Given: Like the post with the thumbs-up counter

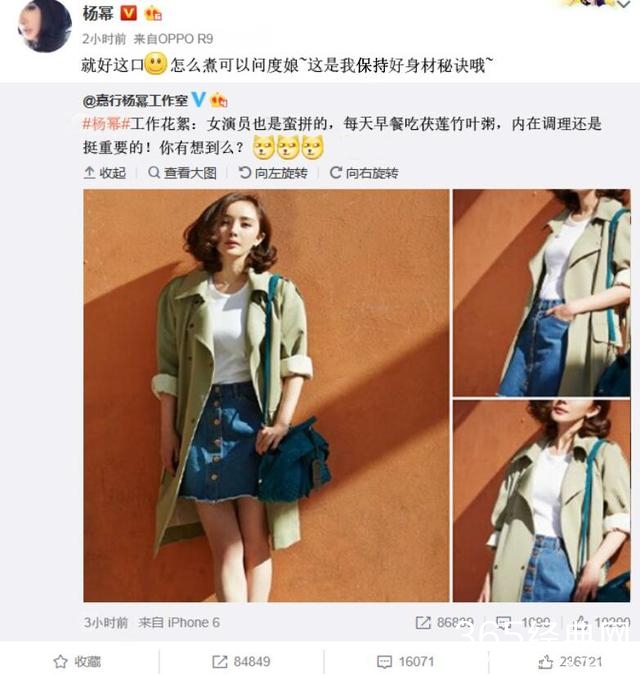Looking at the screenshot, I should point(570,661).
